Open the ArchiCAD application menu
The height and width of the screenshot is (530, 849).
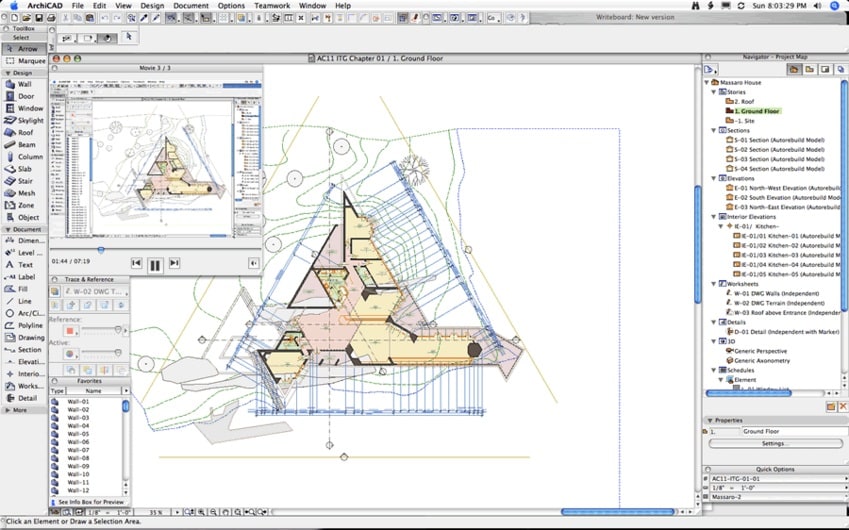pos(44,5)
